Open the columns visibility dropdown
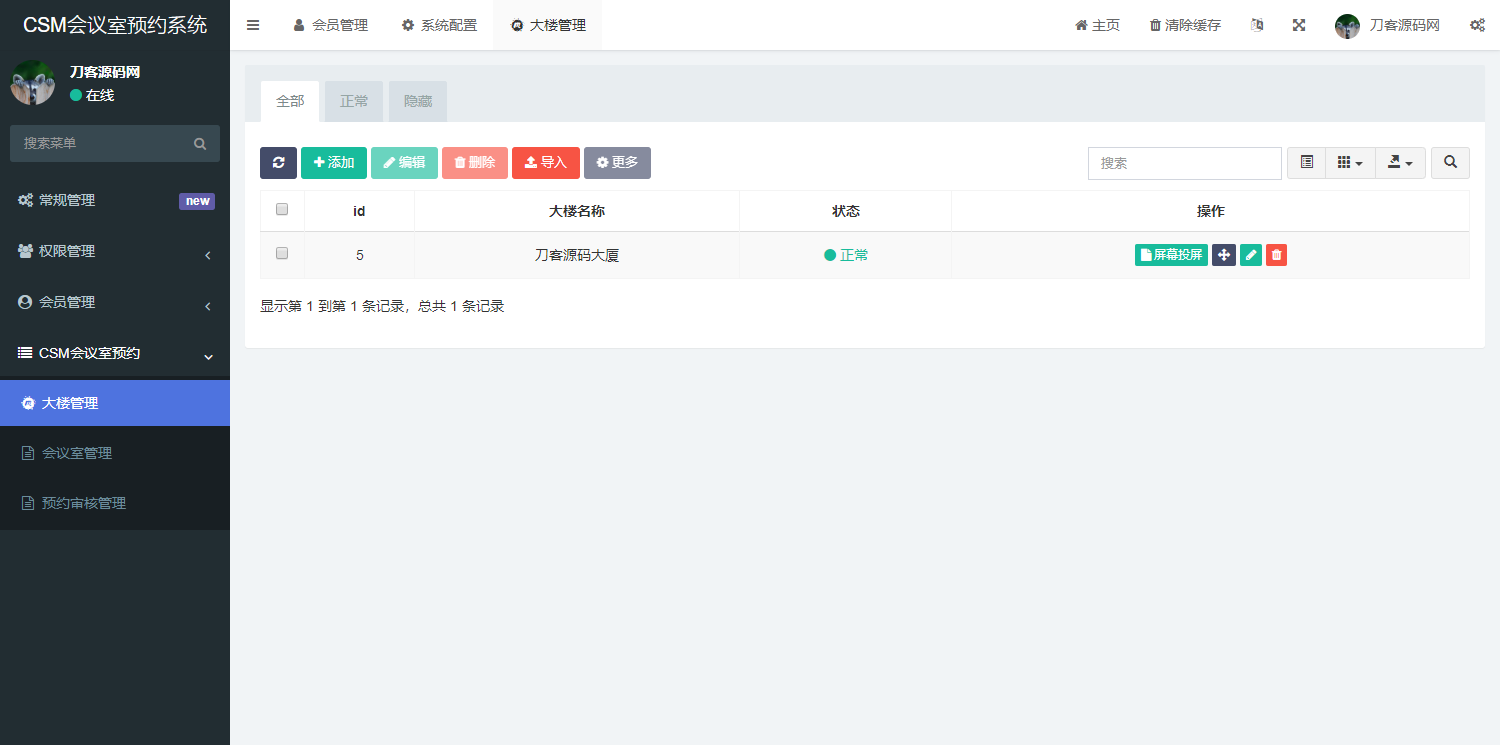Image resolution: width=1500 pixels, height=745 pixels. pos(1350,162)
